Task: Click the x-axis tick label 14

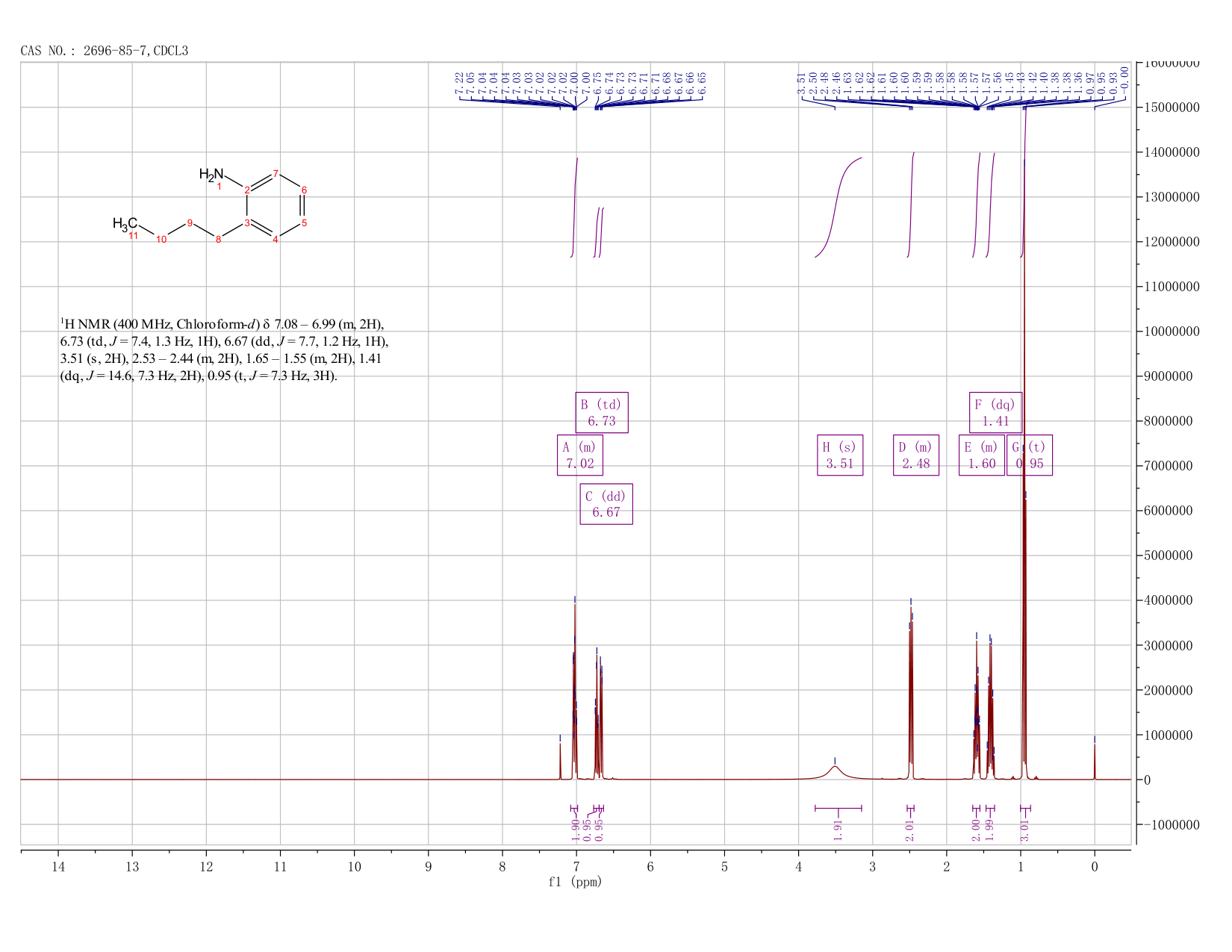Action: (58, 866)
